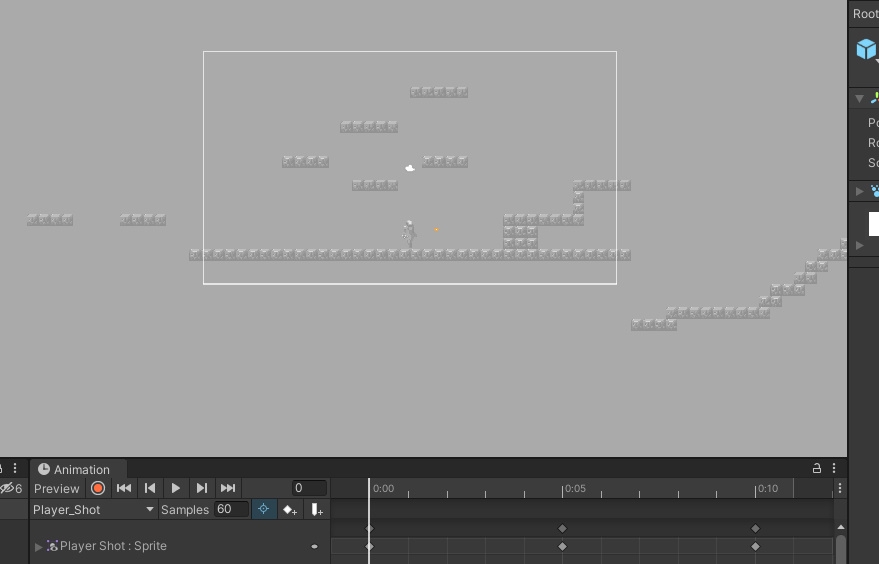
Task: Click the GameObject cube icon in Inspector
Action: click(867, 49)
